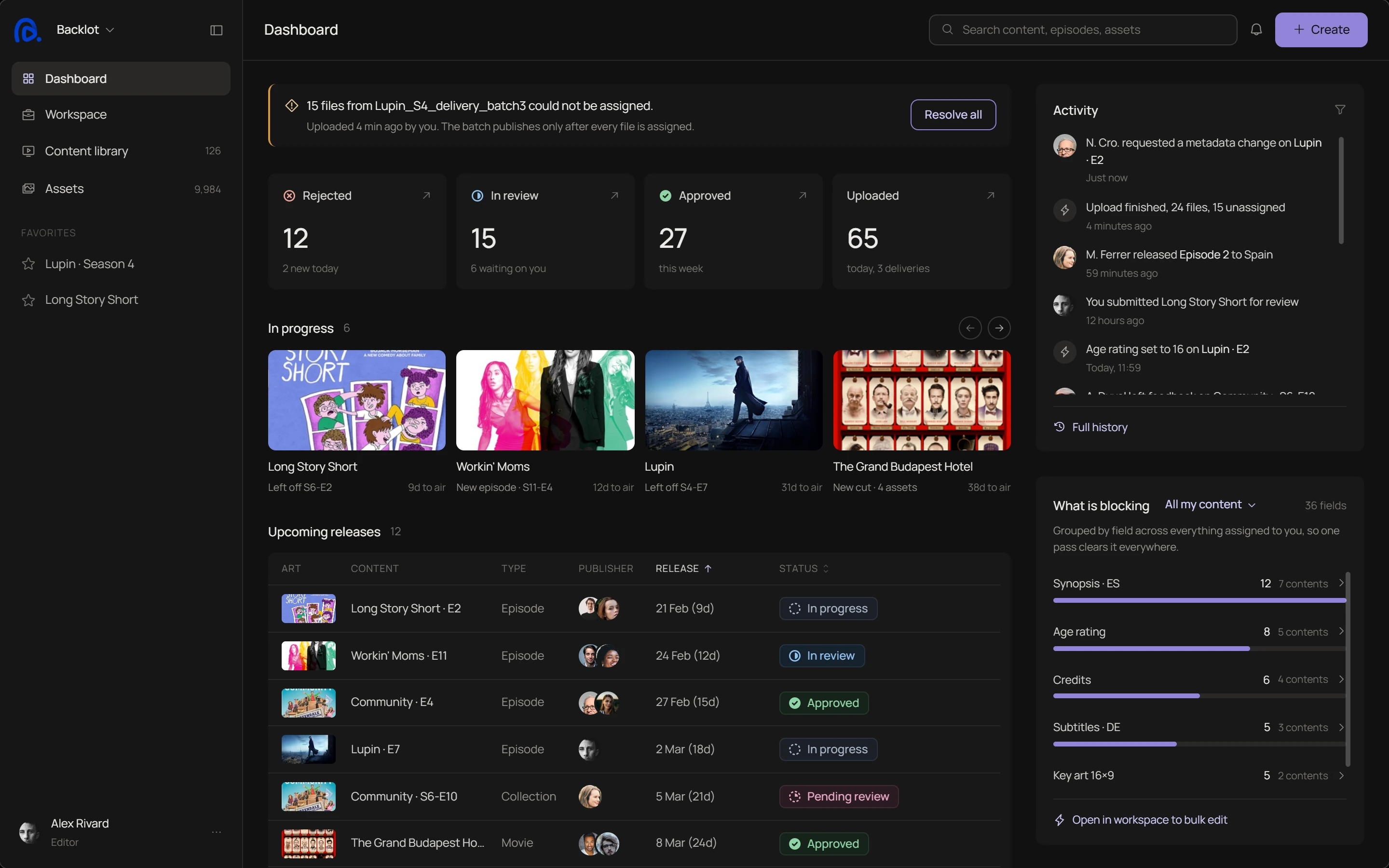
Task: Click lightning icon next to Upload finished
Action: coord(1064,210)
